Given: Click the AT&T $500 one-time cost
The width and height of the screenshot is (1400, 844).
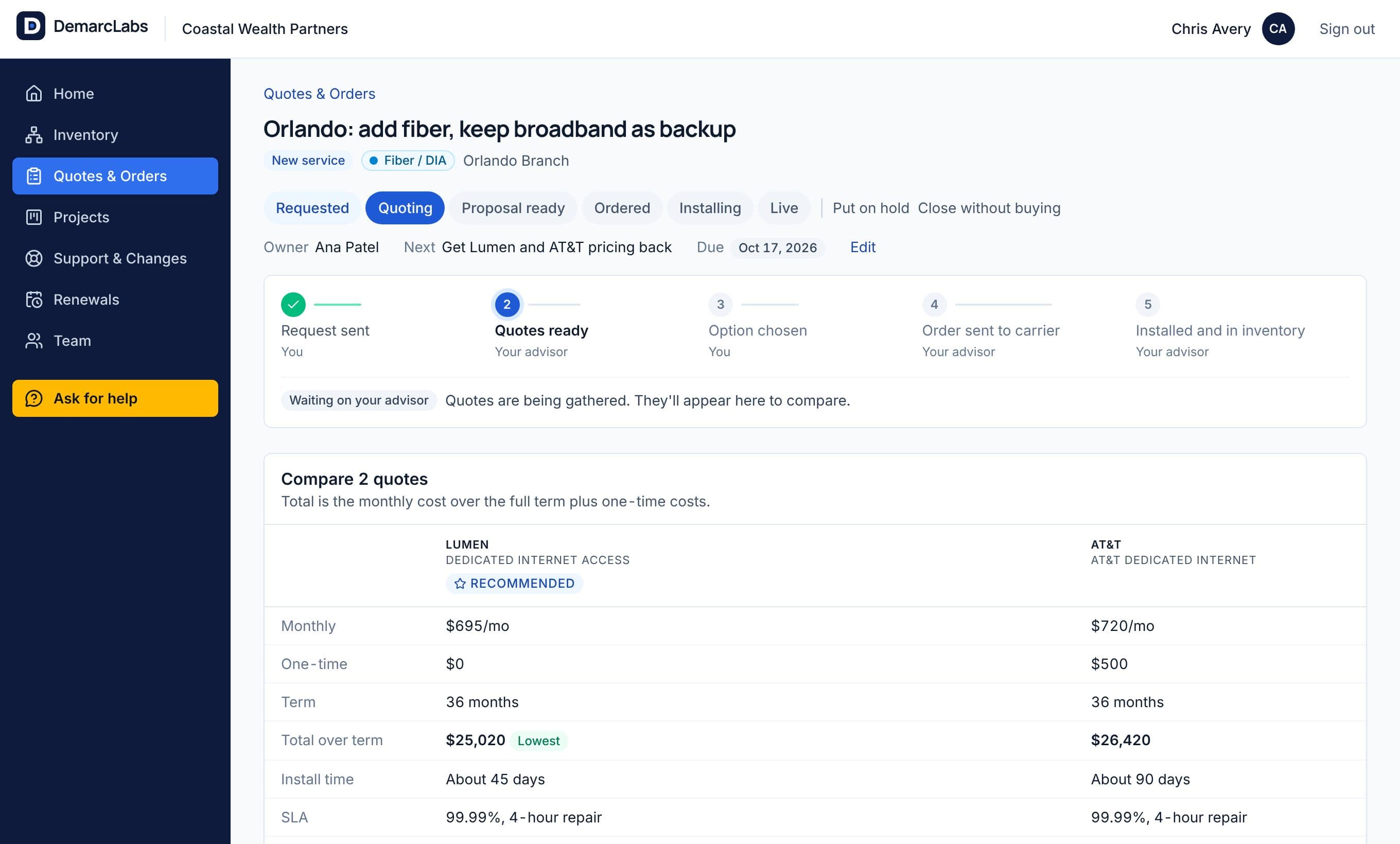Looking at the screenshot, I should point(1109,664).
